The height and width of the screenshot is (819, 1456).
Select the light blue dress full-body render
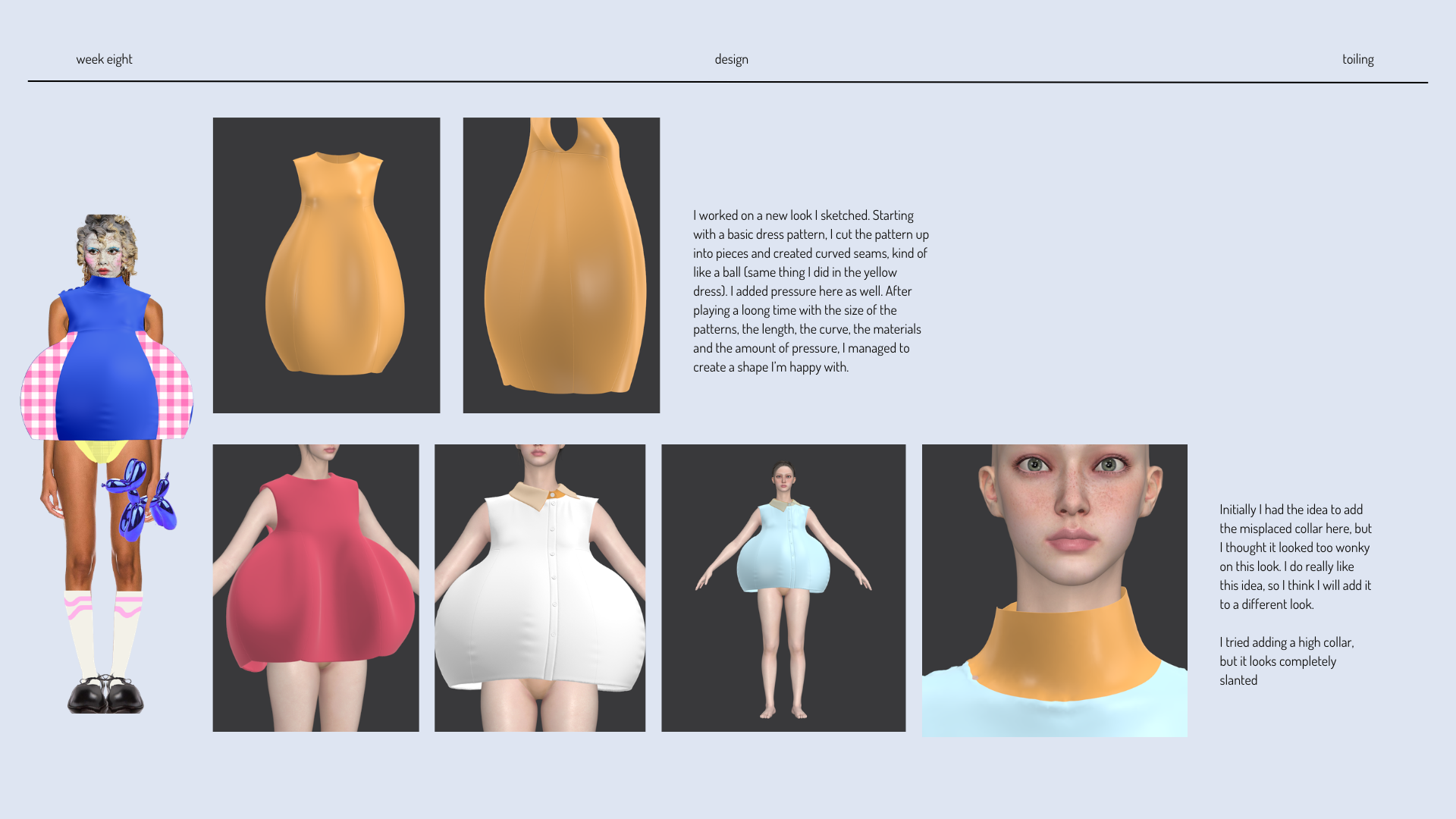coord(783,588)
